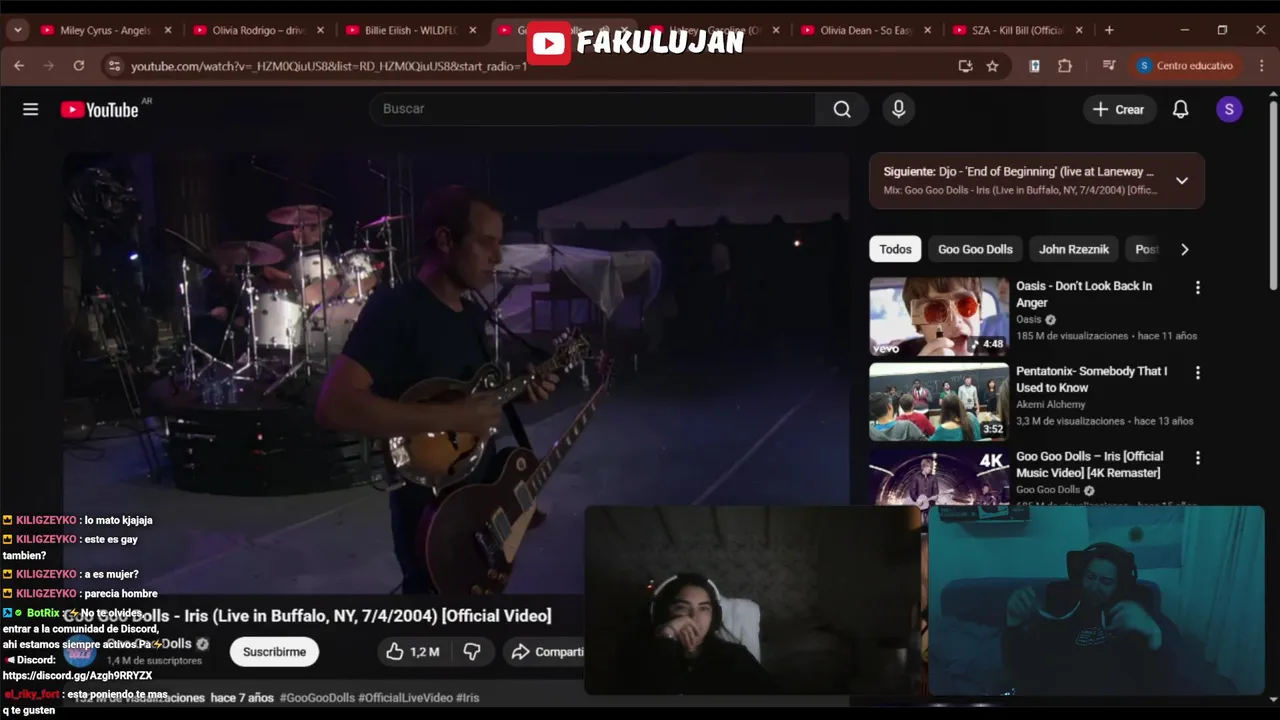This screenshot has height=720, width=1280.
Task: Go to the YouTube home logo
Action: (100, 110)
